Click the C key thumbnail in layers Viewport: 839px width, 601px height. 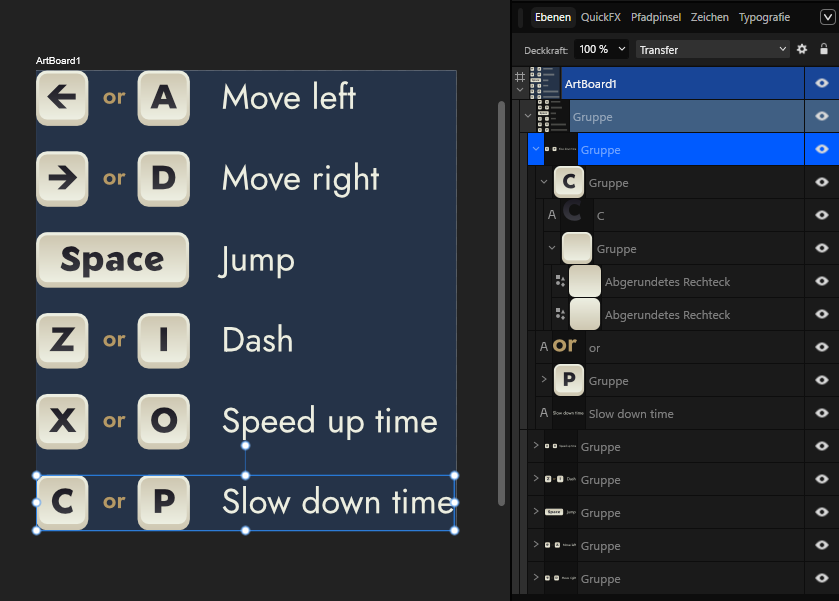(569, 182)
